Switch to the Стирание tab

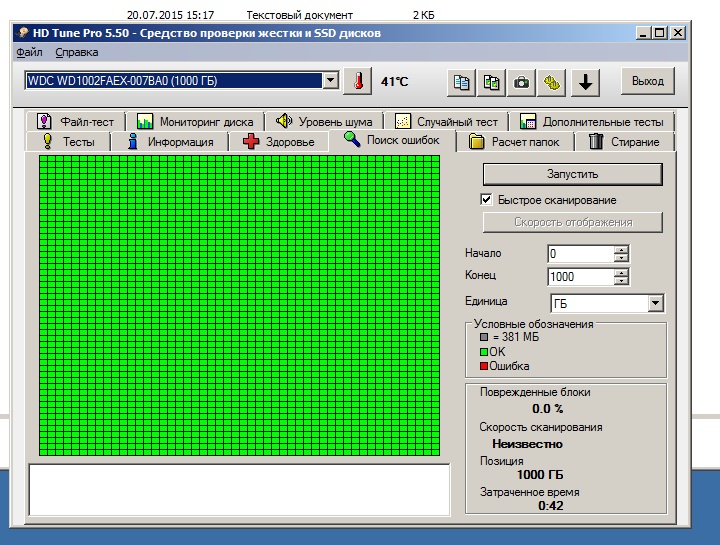pyautogui.click(x=624, y=141)
